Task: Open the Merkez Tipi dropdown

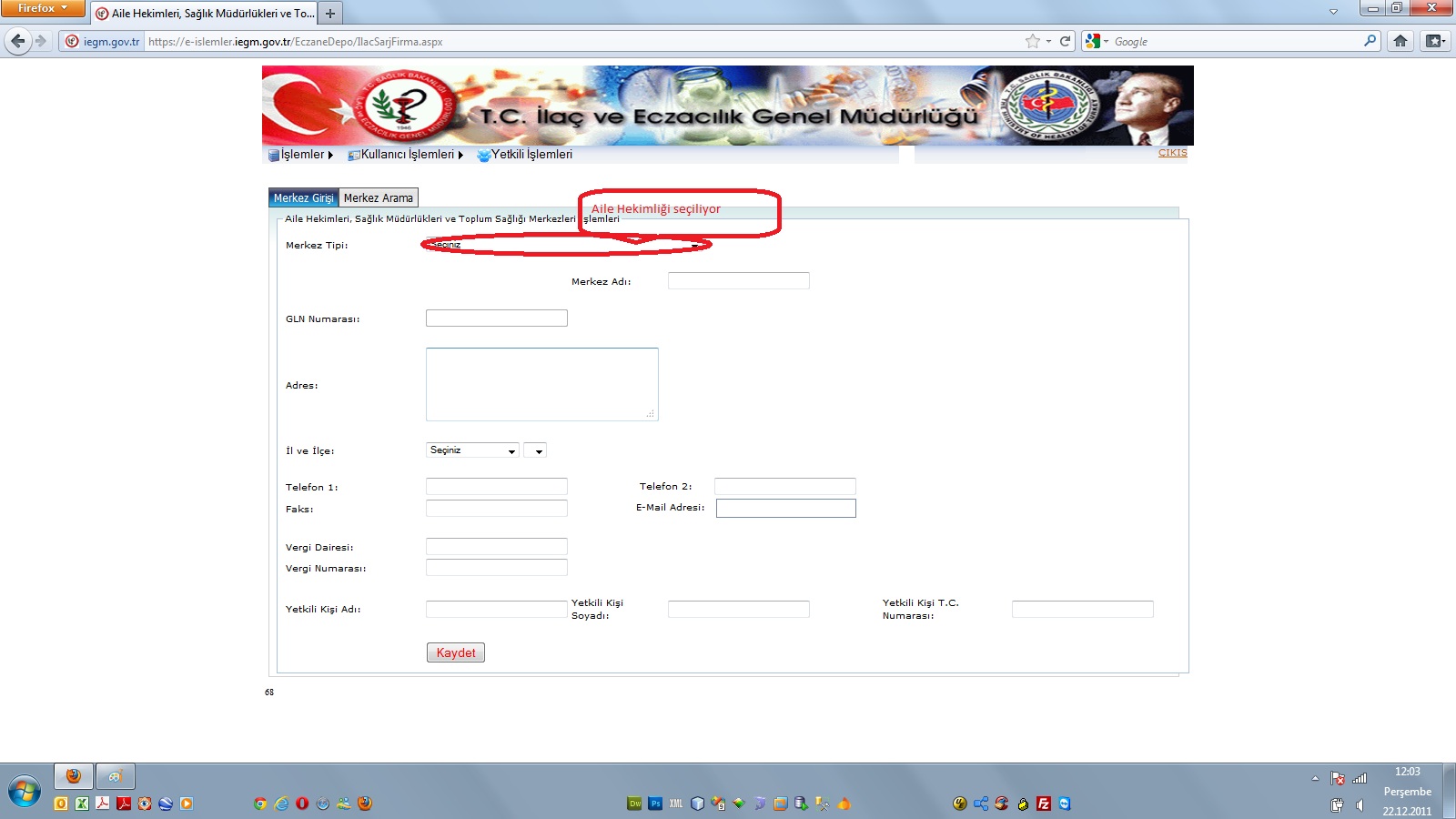Action: (564, 245)
